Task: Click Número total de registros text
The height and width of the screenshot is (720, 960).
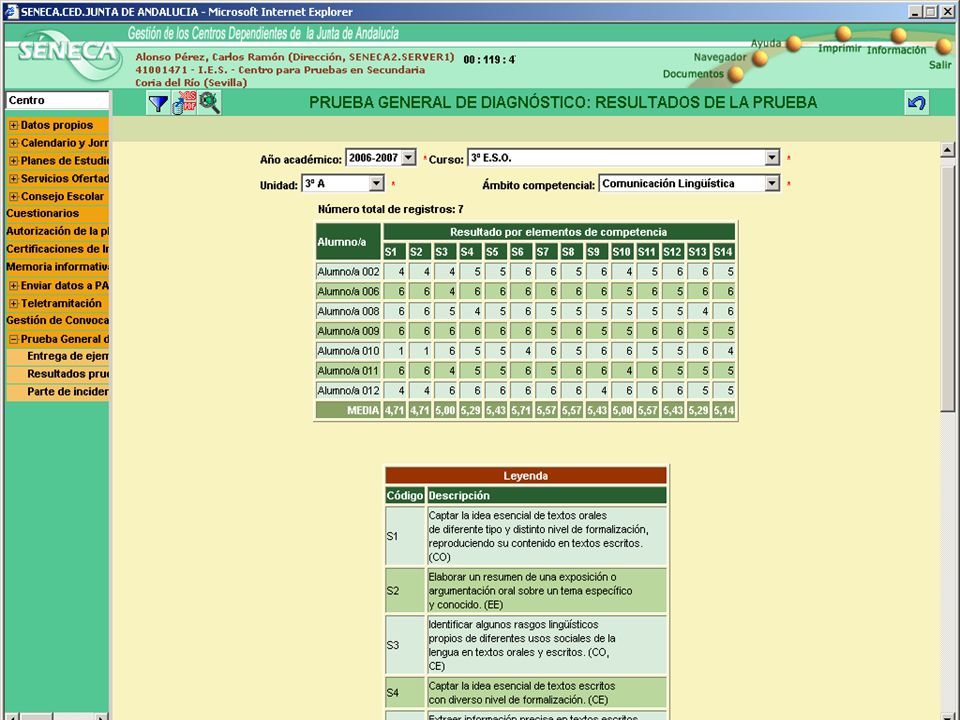Action: [391, 209]
